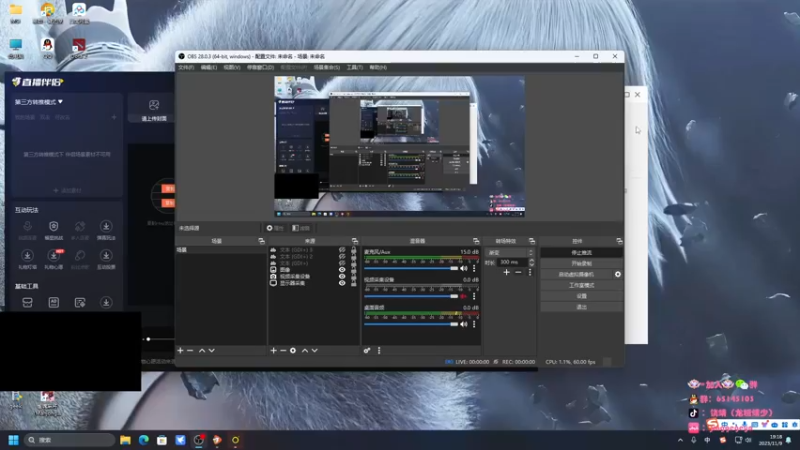Viewport: 800px width, 450px height.
Task: Add a new source with plus icon
Action: (273, 351)
